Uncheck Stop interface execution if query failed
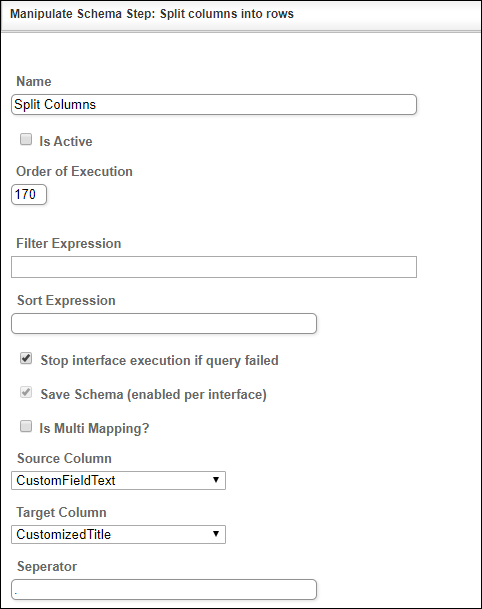Screen dimensions: 482x609 26,358
